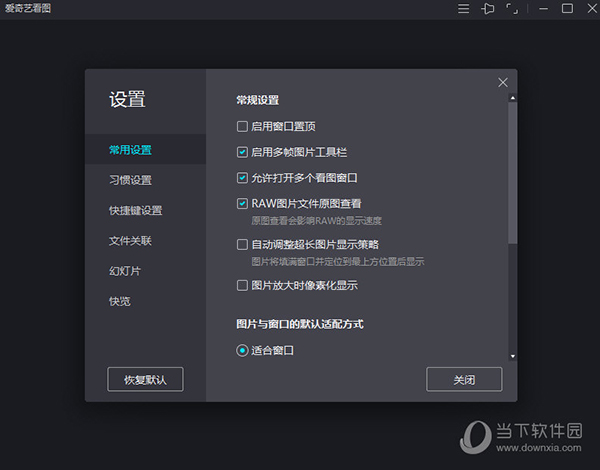Switch to 习惯设置 tab
The height and width of the screenshot is (470, 600).
click(x=130, y=180)
